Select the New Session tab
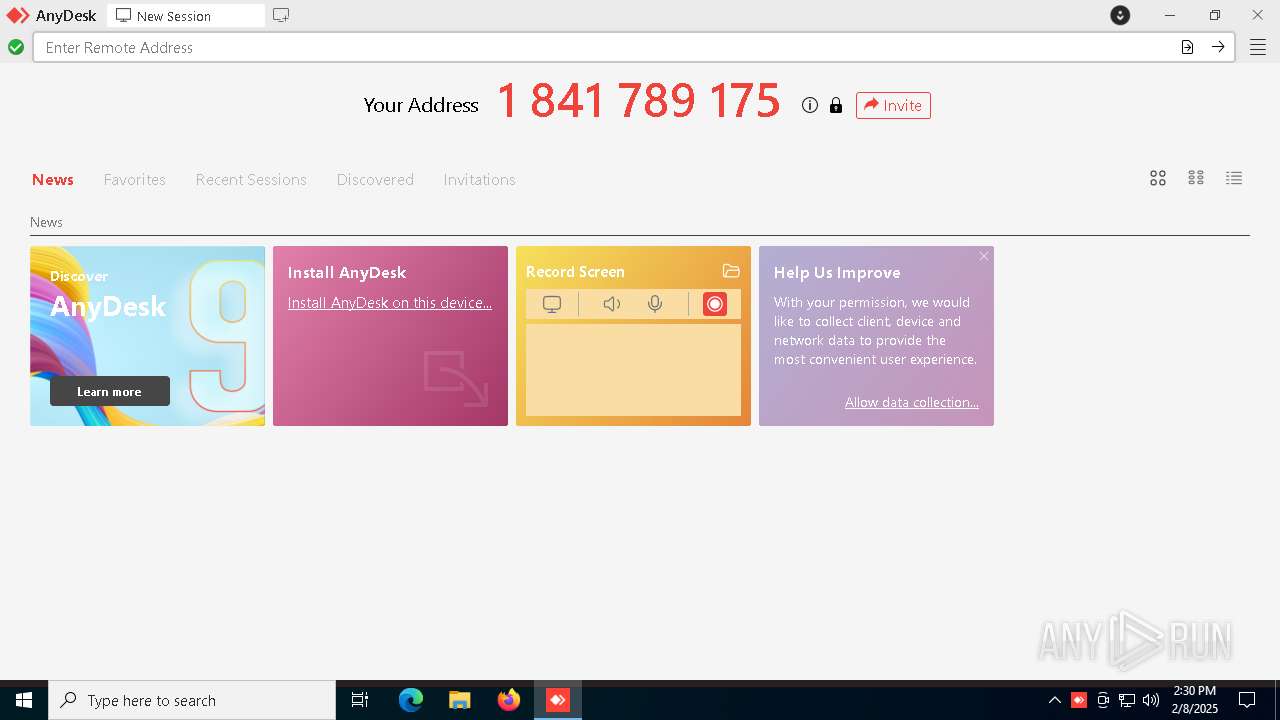Image resolution: width=1280 pixels, height=720 pixels. point(186,16)
